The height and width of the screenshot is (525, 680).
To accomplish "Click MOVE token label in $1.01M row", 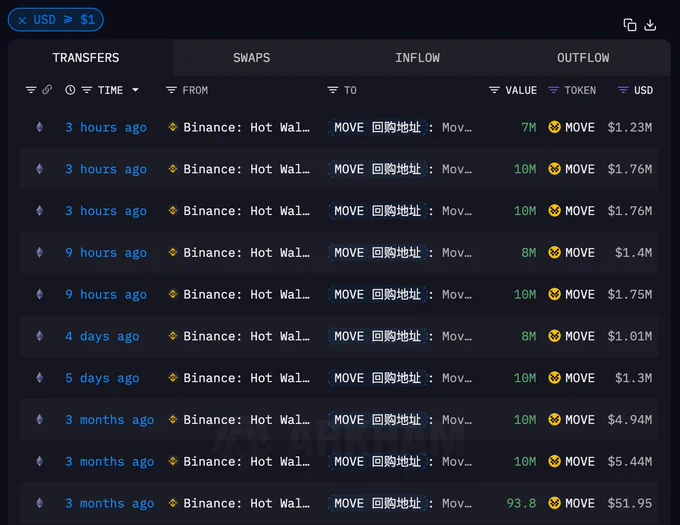I will (x=580, y=336).
